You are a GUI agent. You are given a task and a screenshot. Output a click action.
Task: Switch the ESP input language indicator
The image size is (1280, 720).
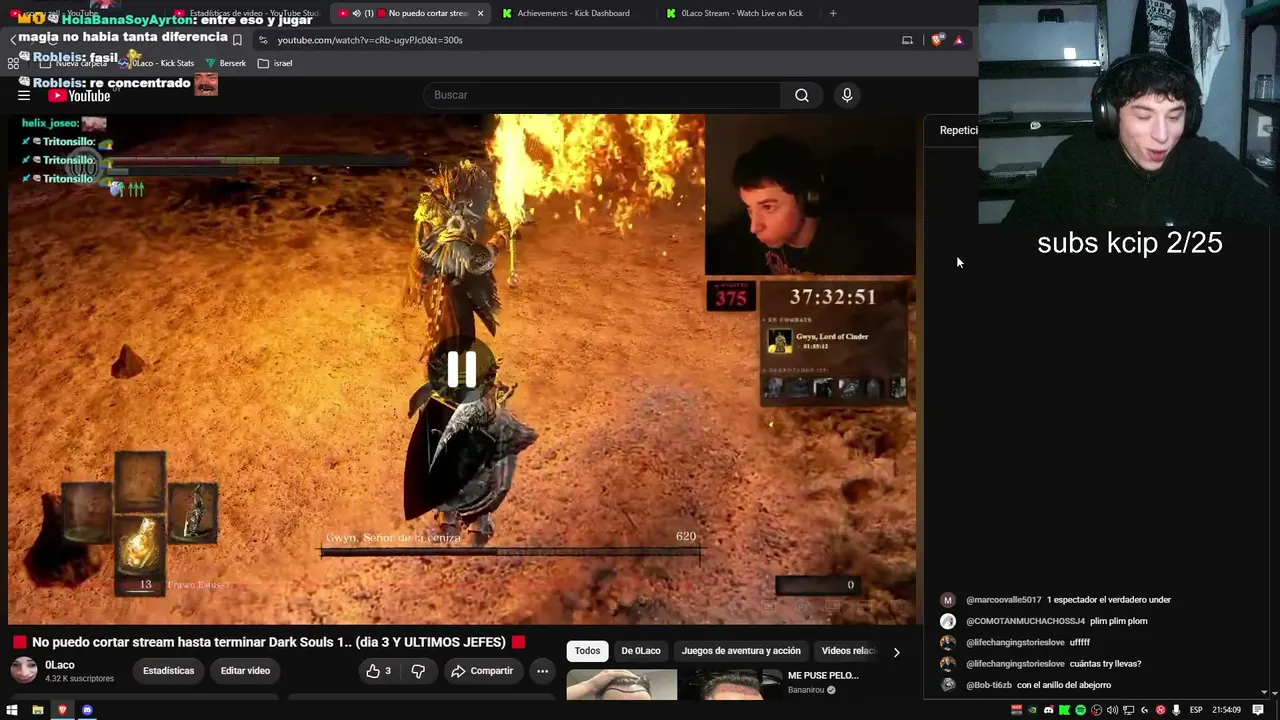click(x=1196, y=710)
